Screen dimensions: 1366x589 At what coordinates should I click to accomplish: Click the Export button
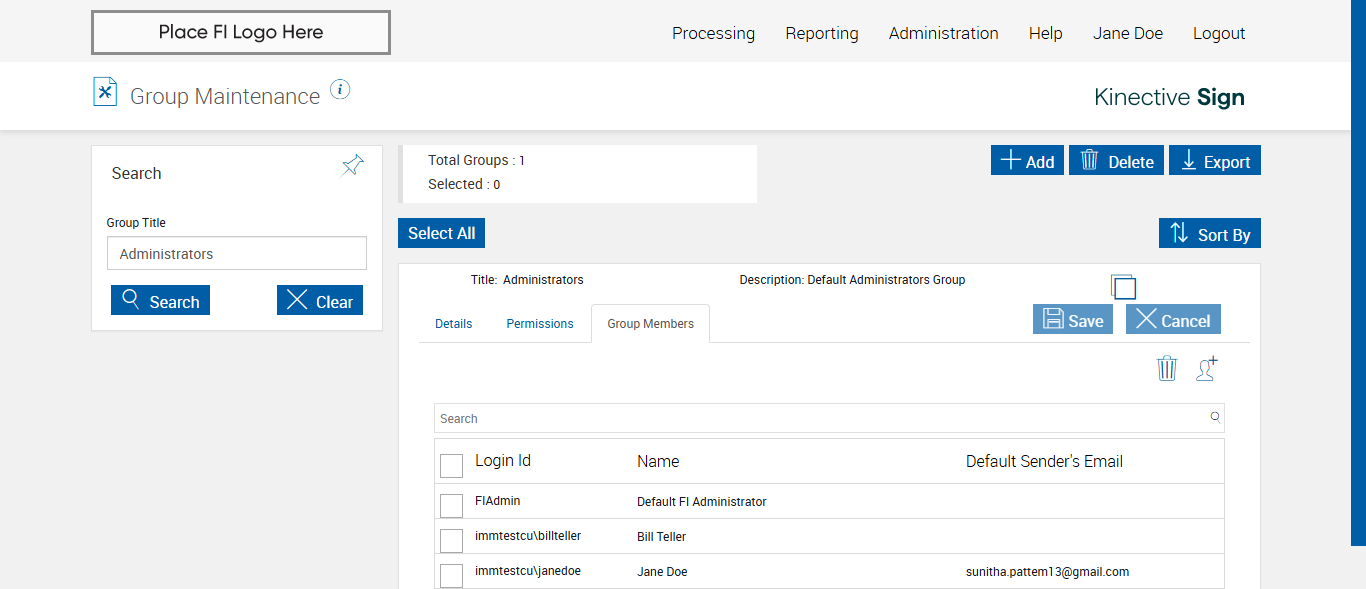[1216, 161]
